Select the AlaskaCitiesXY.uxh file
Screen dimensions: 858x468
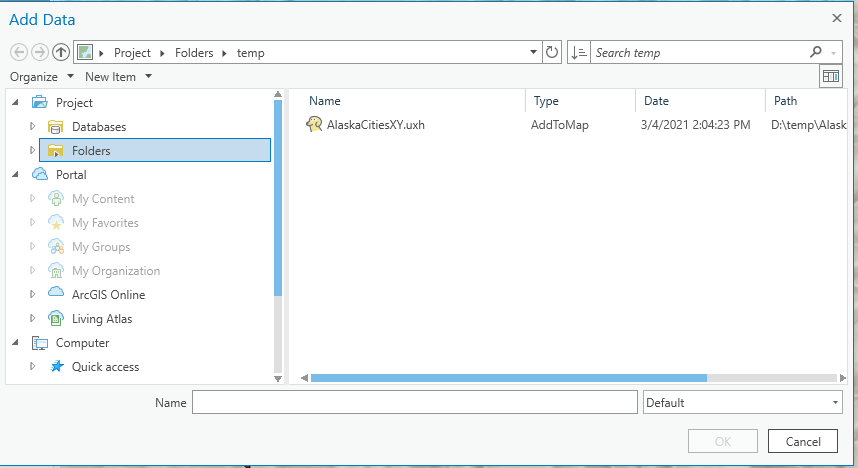(376, 125)
